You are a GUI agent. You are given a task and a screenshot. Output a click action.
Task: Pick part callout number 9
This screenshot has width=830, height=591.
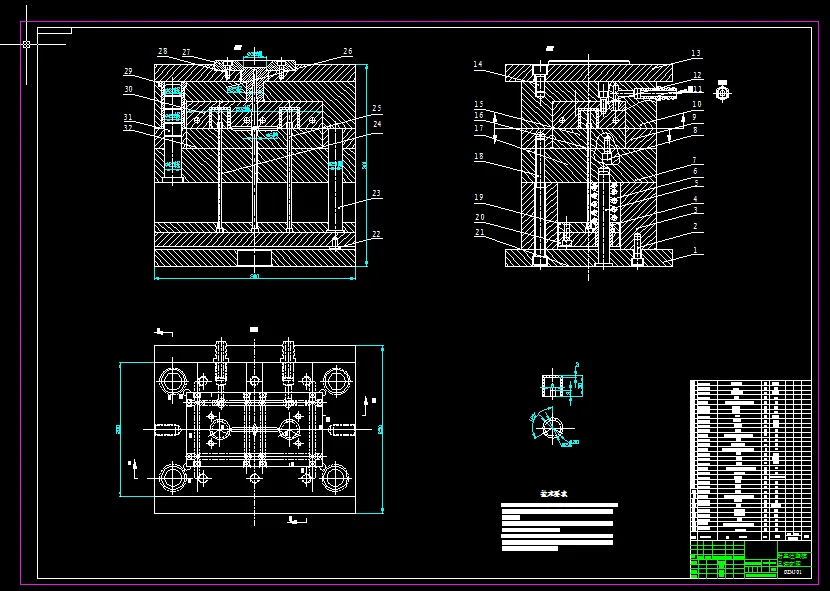694,117
